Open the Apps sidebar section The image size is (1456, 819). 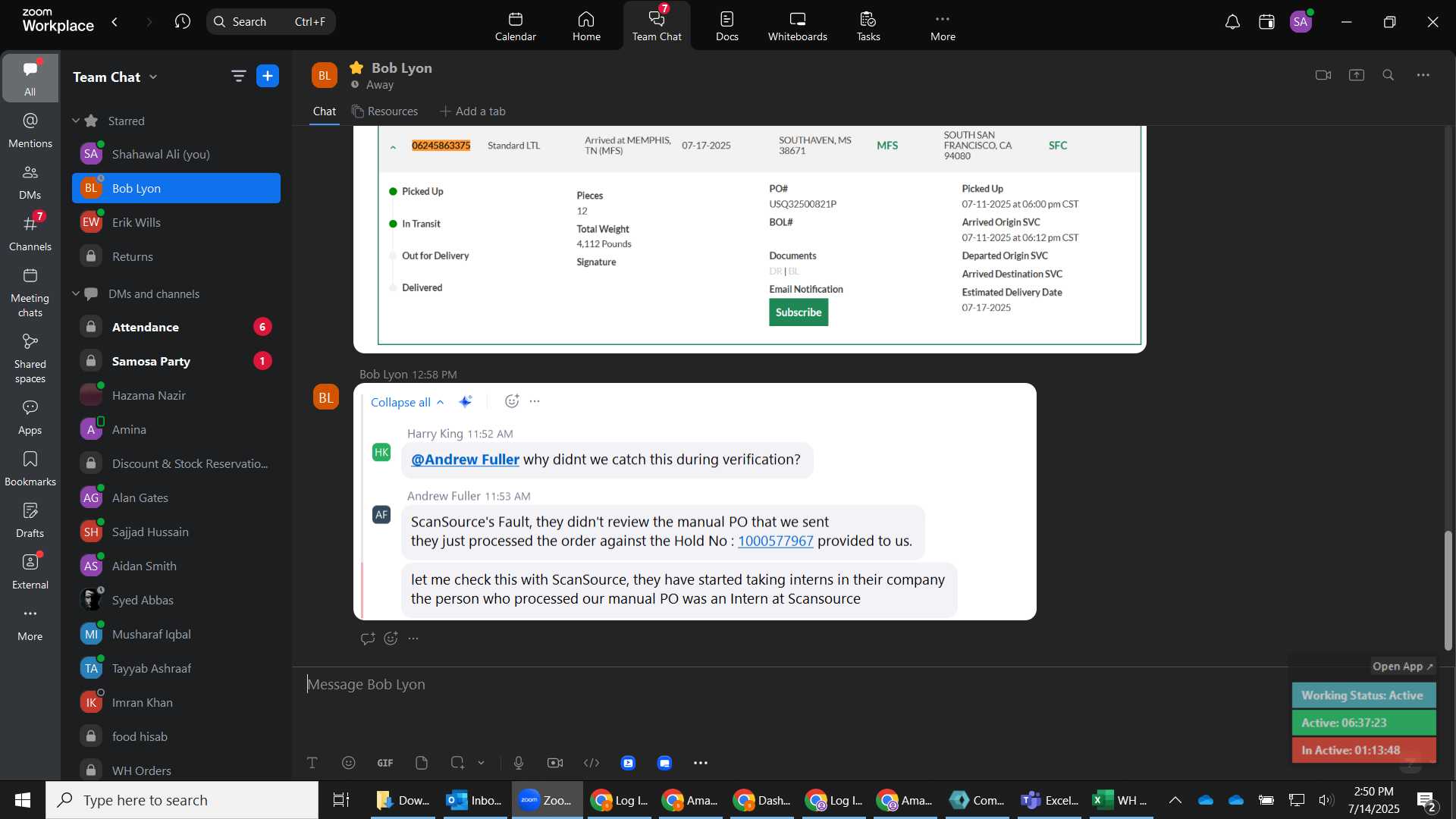click(x=30, y=418)
